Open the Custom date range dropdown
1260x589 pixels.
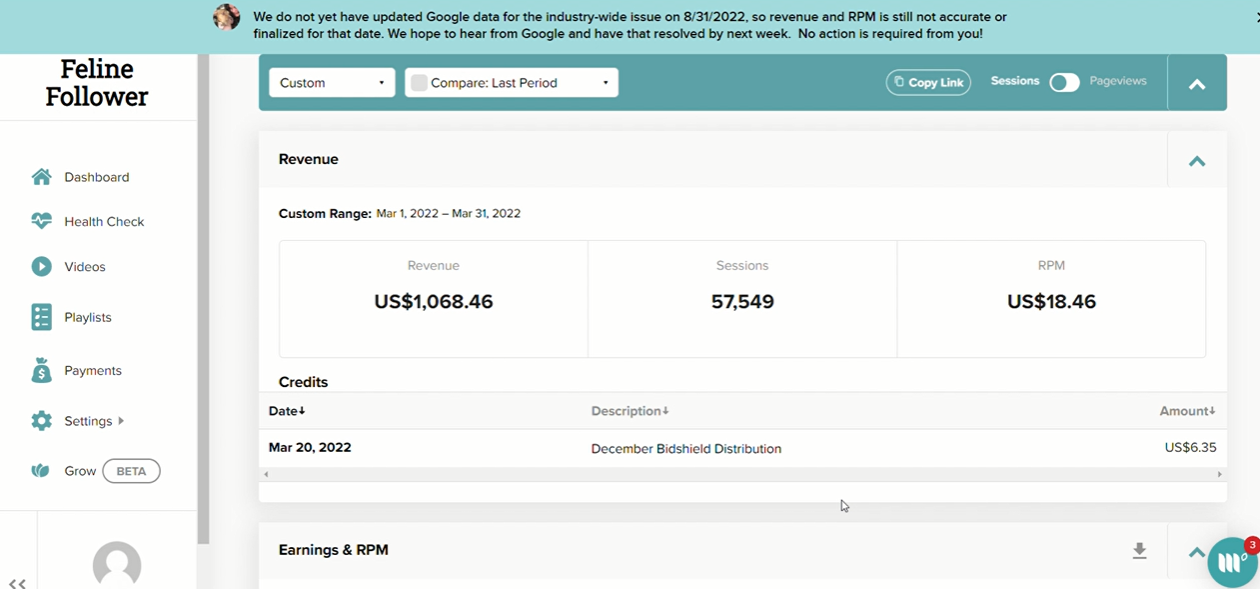point(332,83)
